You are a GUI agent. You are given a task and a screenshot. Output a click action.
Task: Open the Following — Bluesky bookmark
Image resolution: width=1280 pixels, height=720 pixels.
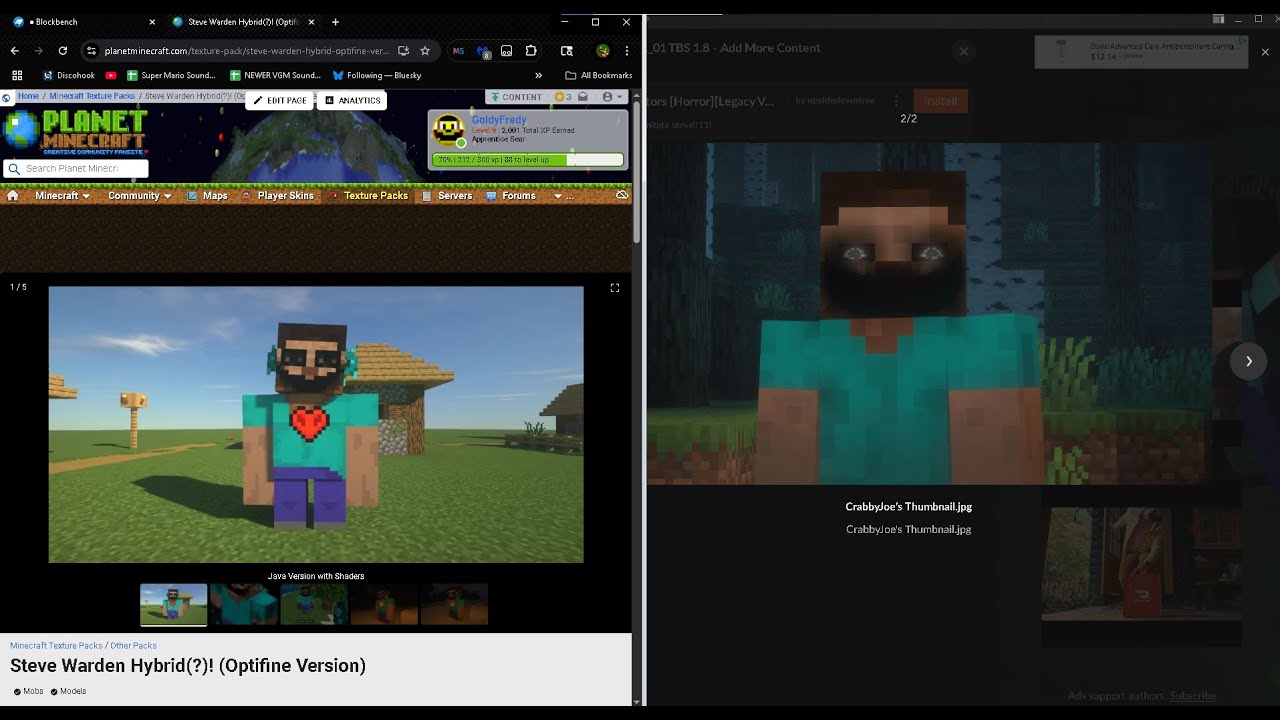pyautogui.click(x=377, y=75)
